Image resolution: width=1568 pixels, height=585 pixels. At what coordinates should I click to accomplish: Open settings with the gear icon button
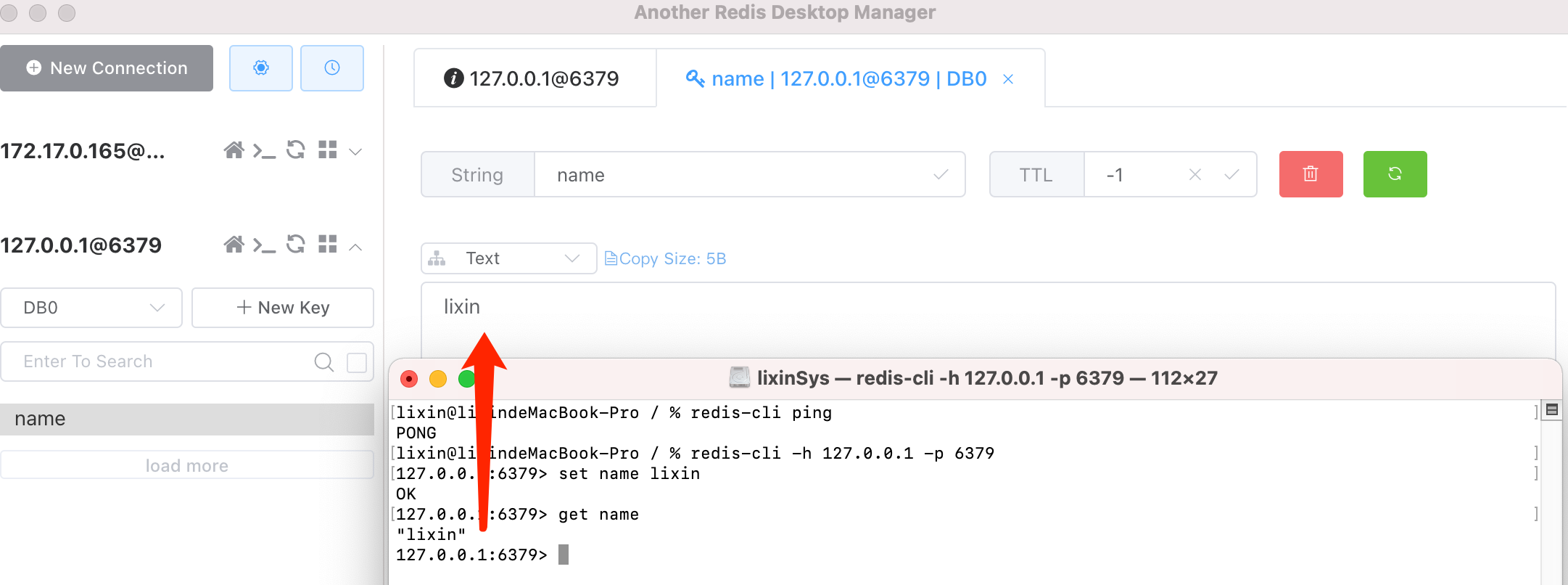(261, 67)
